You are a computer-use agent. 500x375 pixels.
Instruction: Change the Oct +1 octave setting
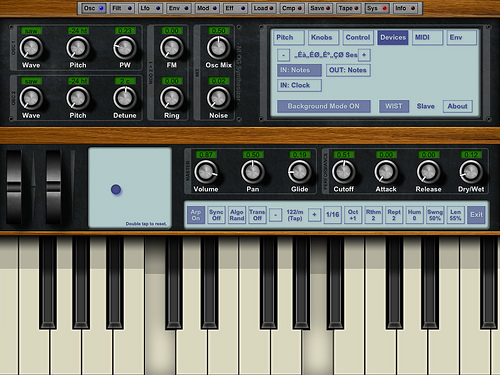(353, 215)
